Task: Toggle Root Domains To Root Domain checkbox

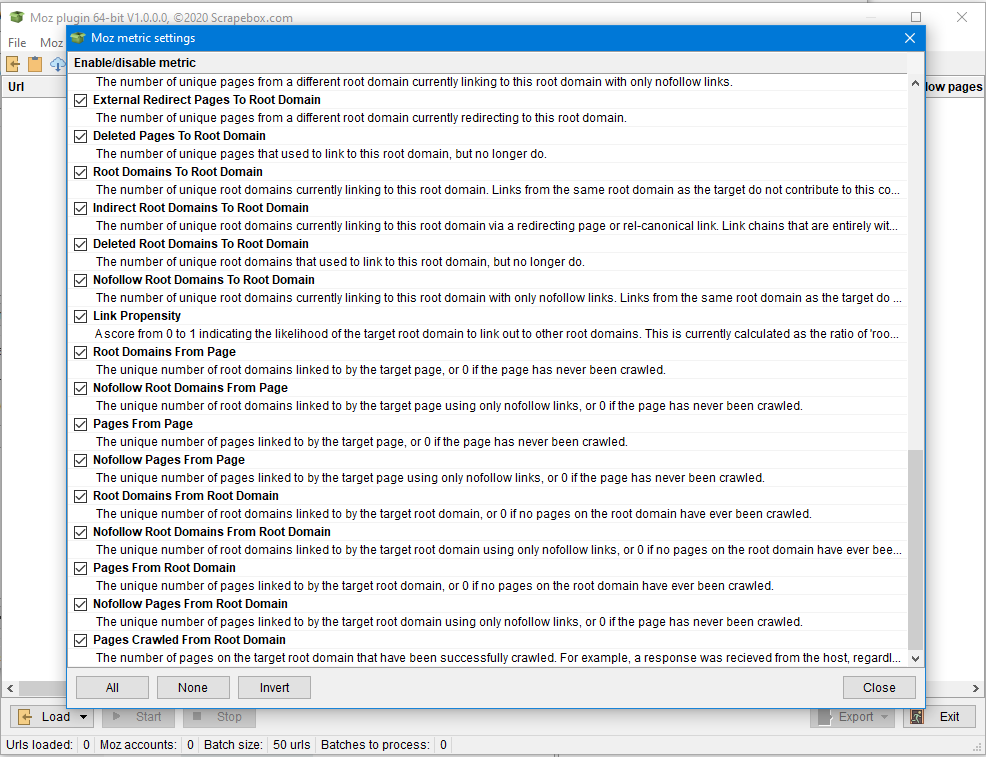Action: [80, 172]
